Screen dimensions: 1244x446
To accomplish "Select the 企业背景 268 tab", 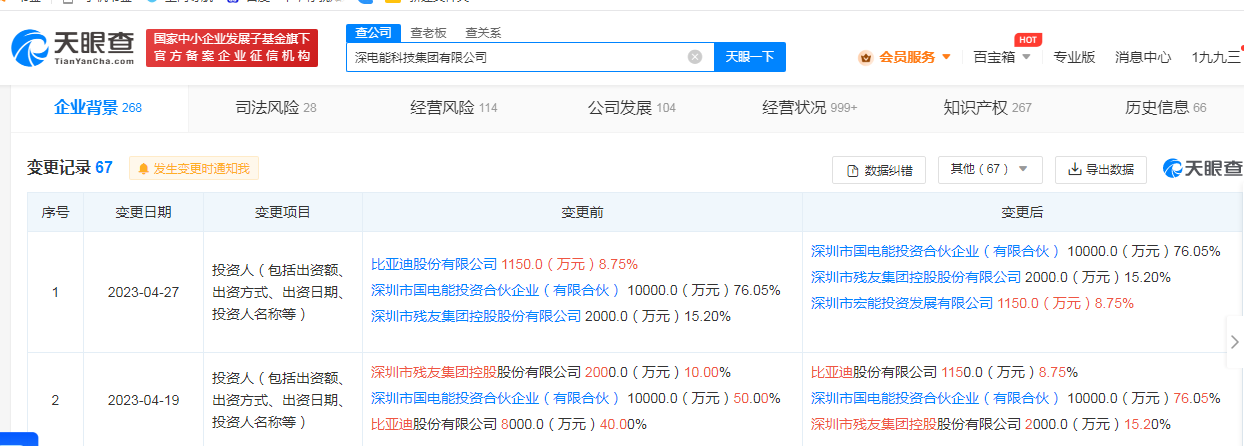I will [98, 108].
